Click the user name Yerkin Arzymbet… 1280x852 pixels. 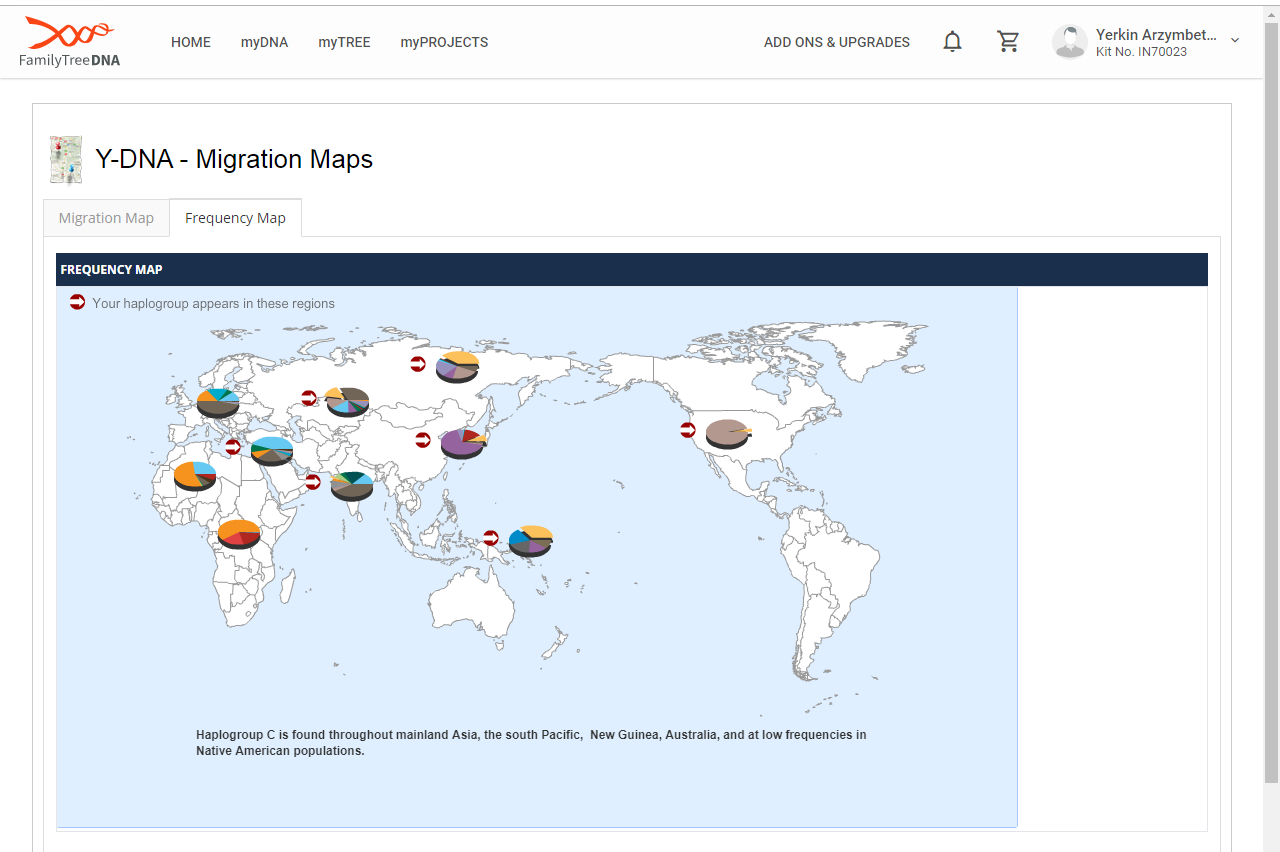pos(1156,35)
